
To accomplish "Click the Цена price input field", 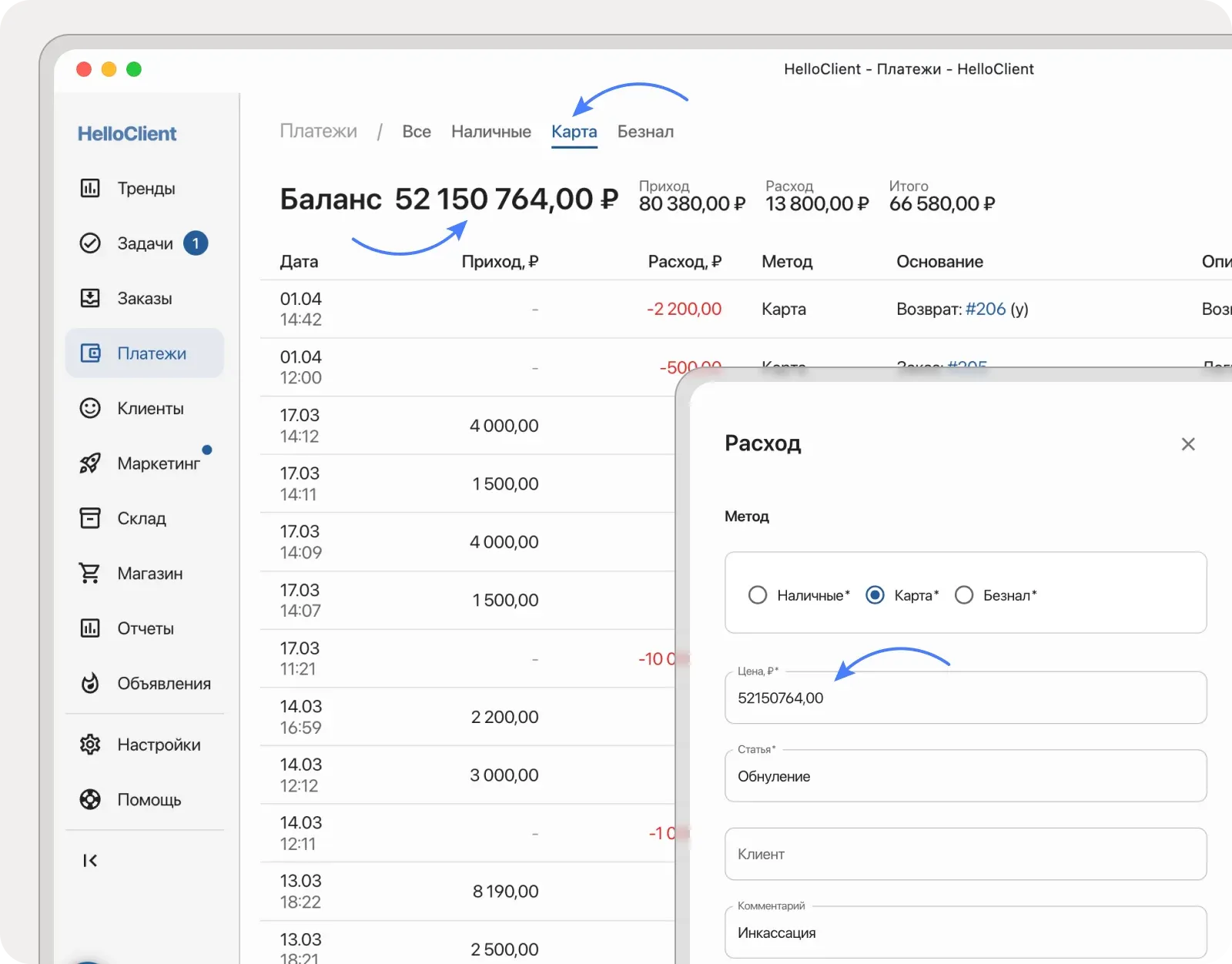I will (x=965, y=698).
